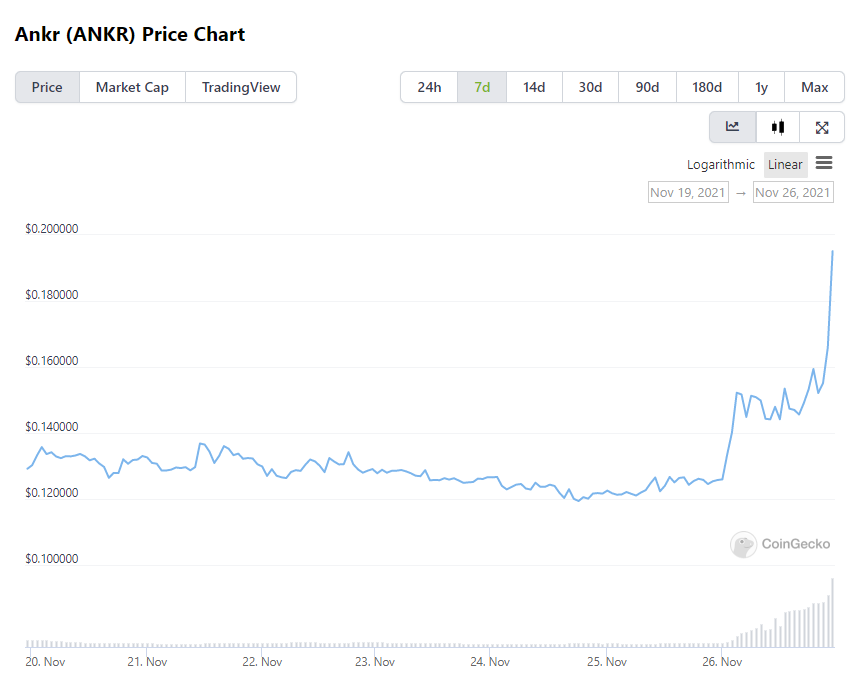This screenshot has width=859, height=682.
Task: Choose the 180d time range
Action: click(707, 87)
